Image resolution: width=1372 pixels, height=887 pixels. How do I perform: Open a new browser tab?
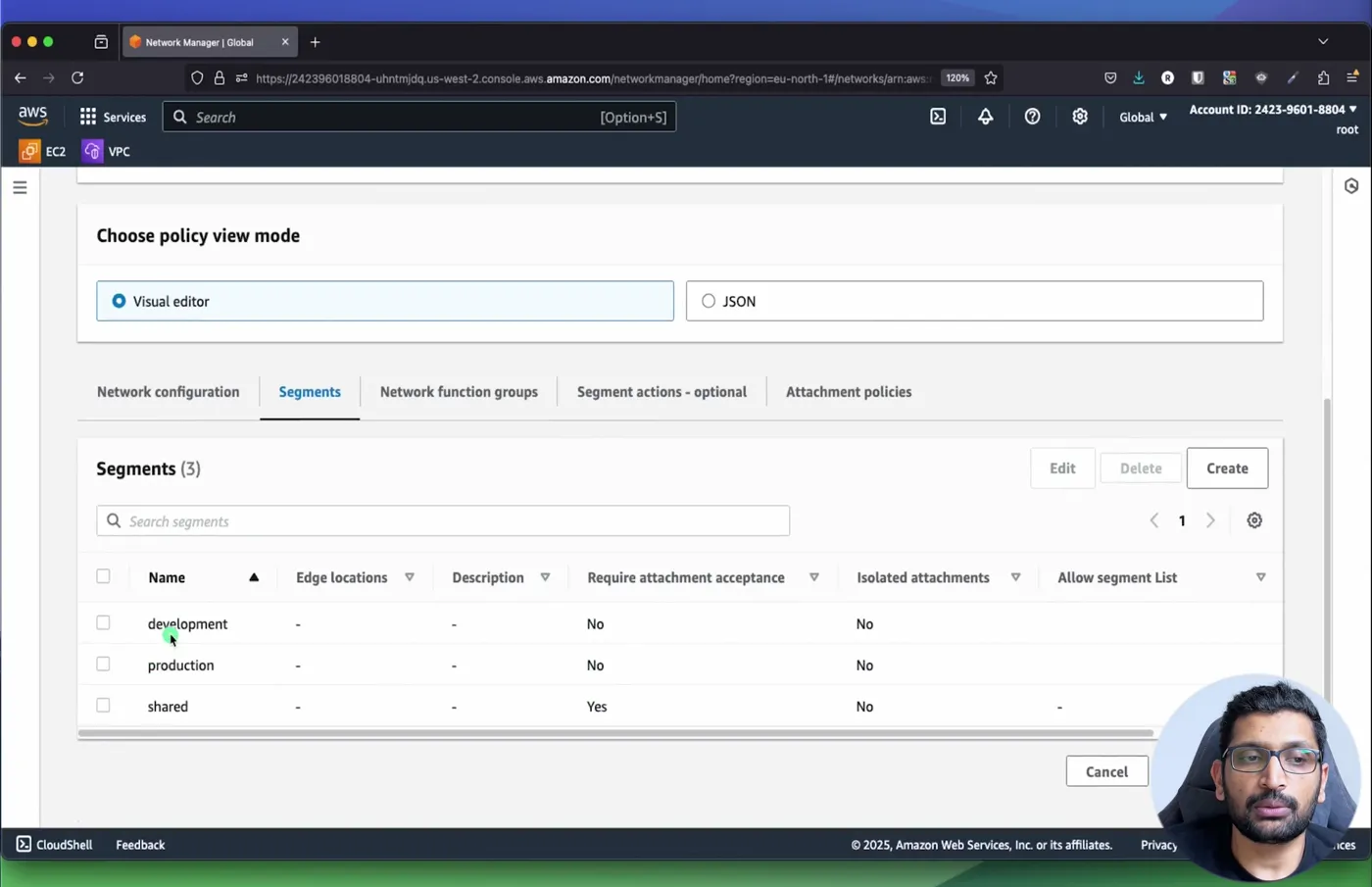click(315, 42)
